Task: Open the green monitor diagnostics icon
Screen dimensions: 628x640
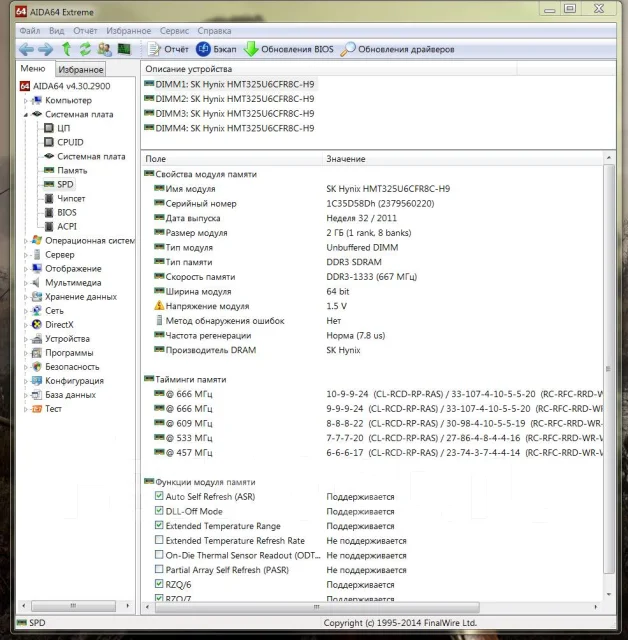Action: [x=124, y=49]
